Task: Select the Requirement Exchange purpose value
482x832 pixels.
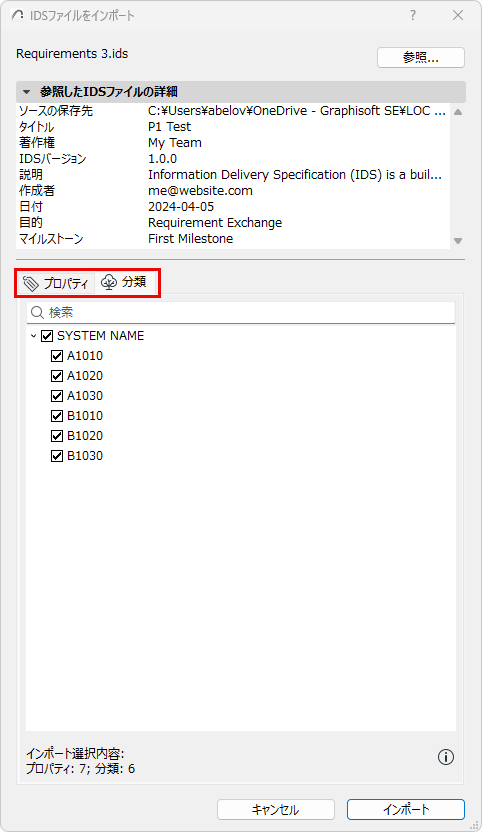Action: point(215,223)
